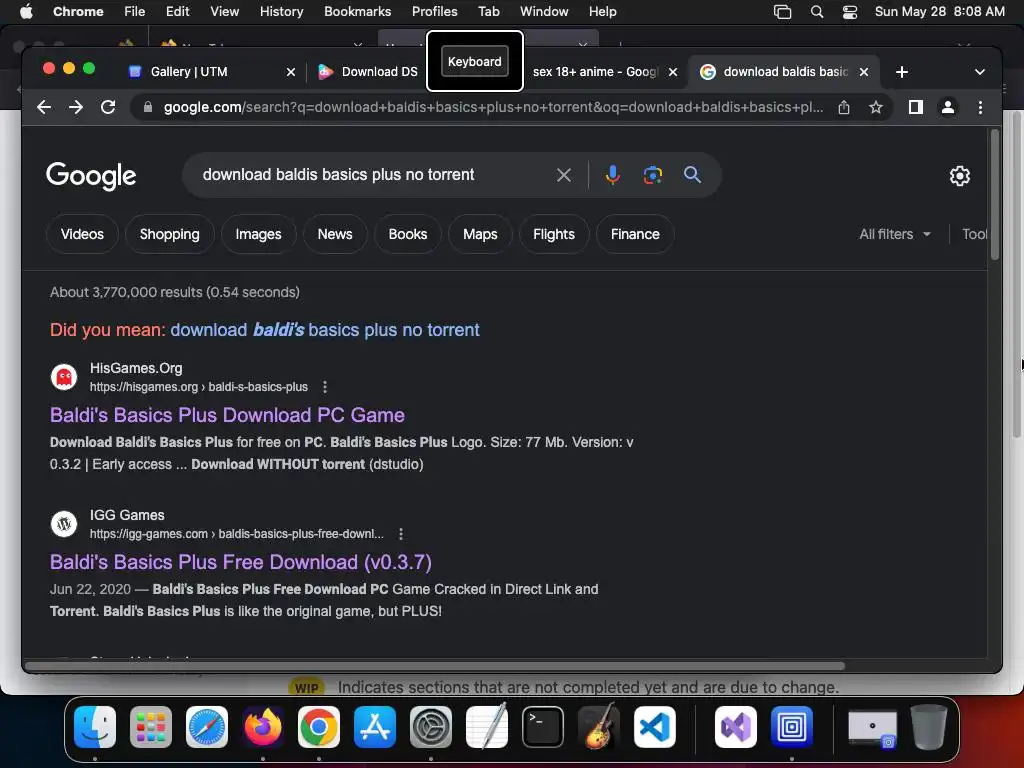
Task: Open site info via the lock icon
Action: coord(148,107)
